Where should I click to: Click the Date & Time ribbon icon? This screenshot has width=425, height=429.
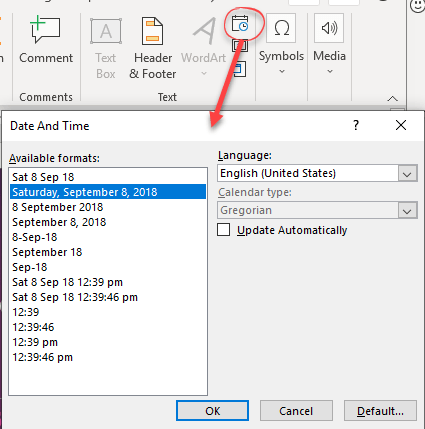(x=240, y=24)
